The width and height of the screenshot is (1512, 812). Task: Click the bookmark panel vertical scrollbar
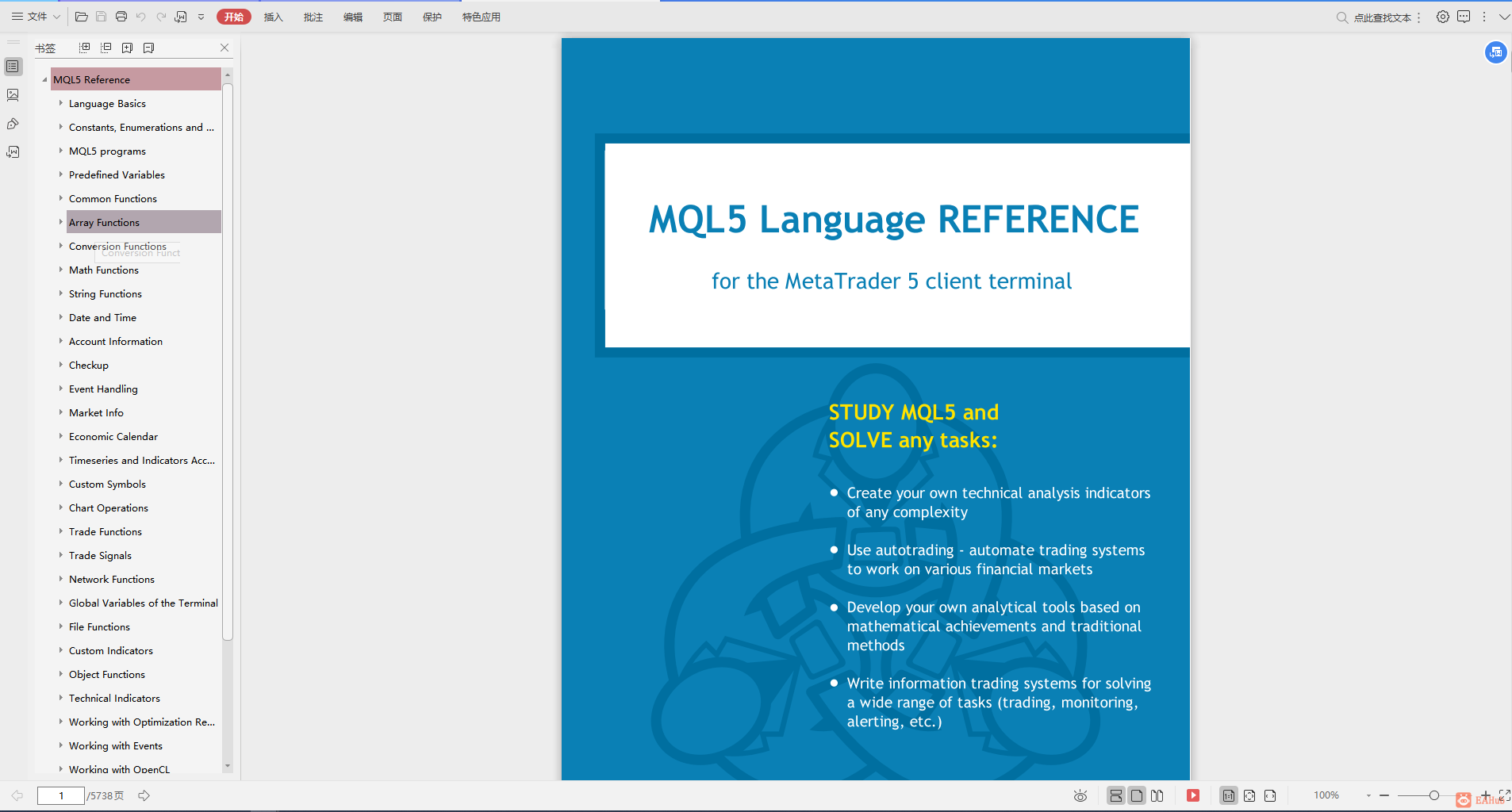pos(228,362)
